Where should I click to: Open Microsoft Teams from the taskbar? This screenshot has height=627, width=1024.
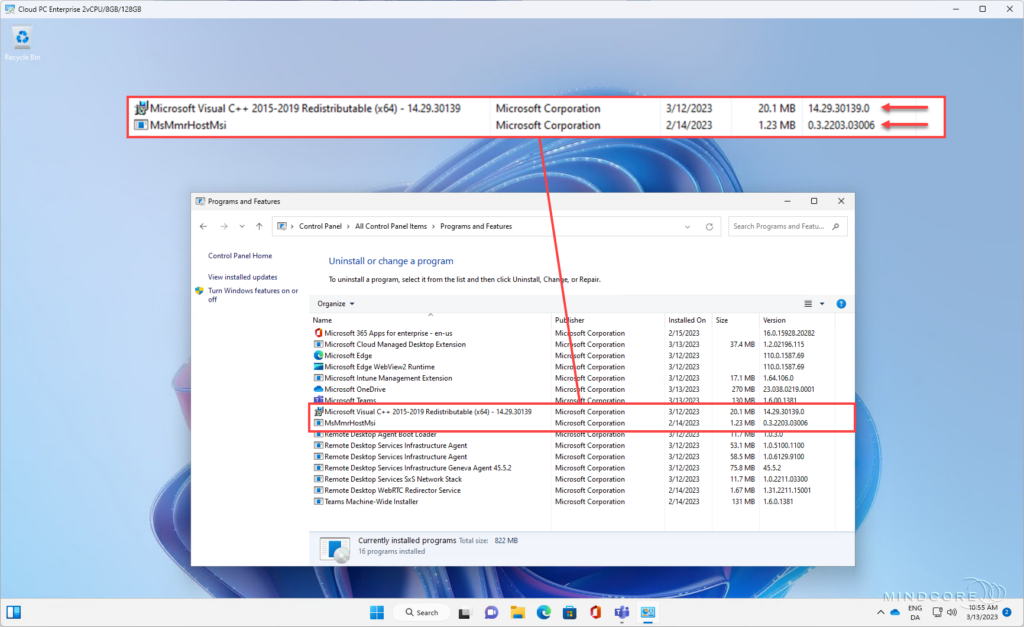tap(620, 612)
